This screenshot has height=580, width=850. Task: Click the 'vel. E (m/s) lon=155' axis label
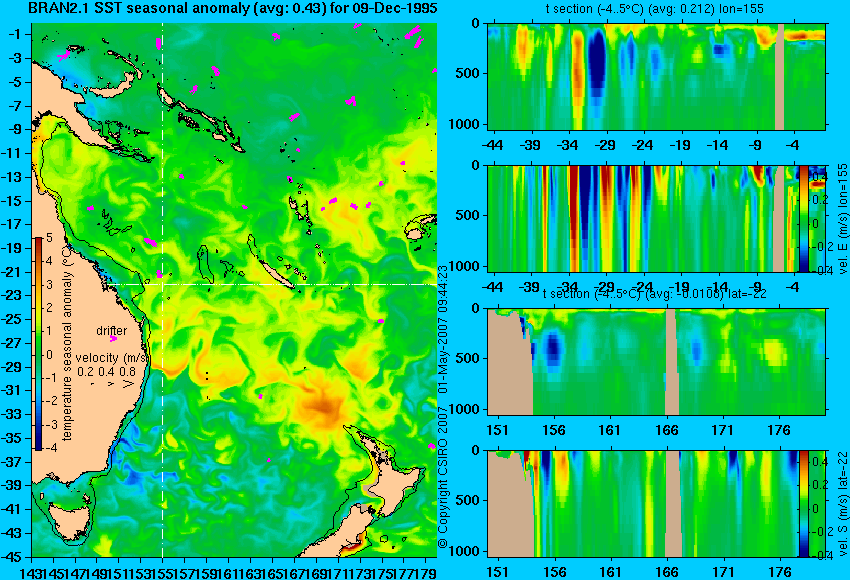(842, 220)
